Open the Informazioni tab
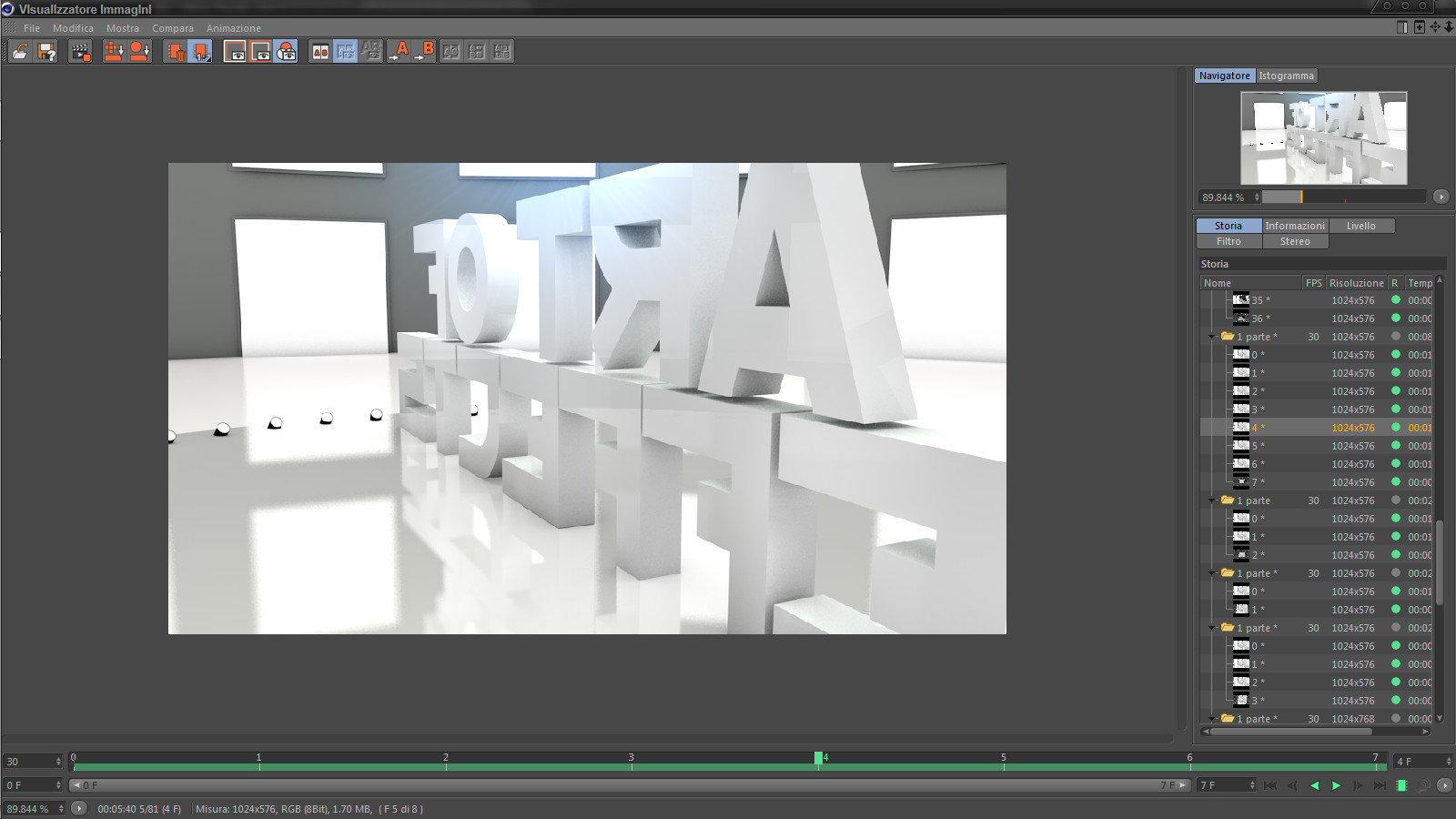The width and height of the screenshot is (1456, 819). (x=1295, y=226)
